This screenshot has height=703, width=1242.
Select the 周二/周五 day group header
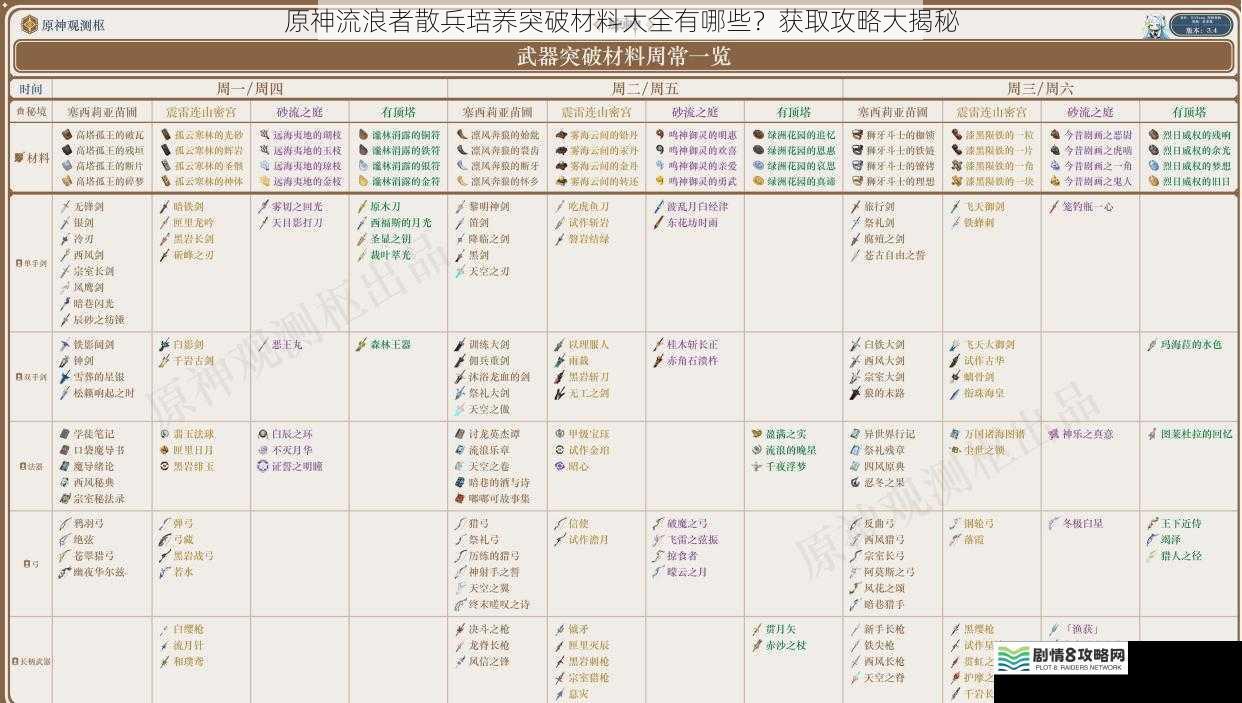pyautogui.click(x=645, y=89)
